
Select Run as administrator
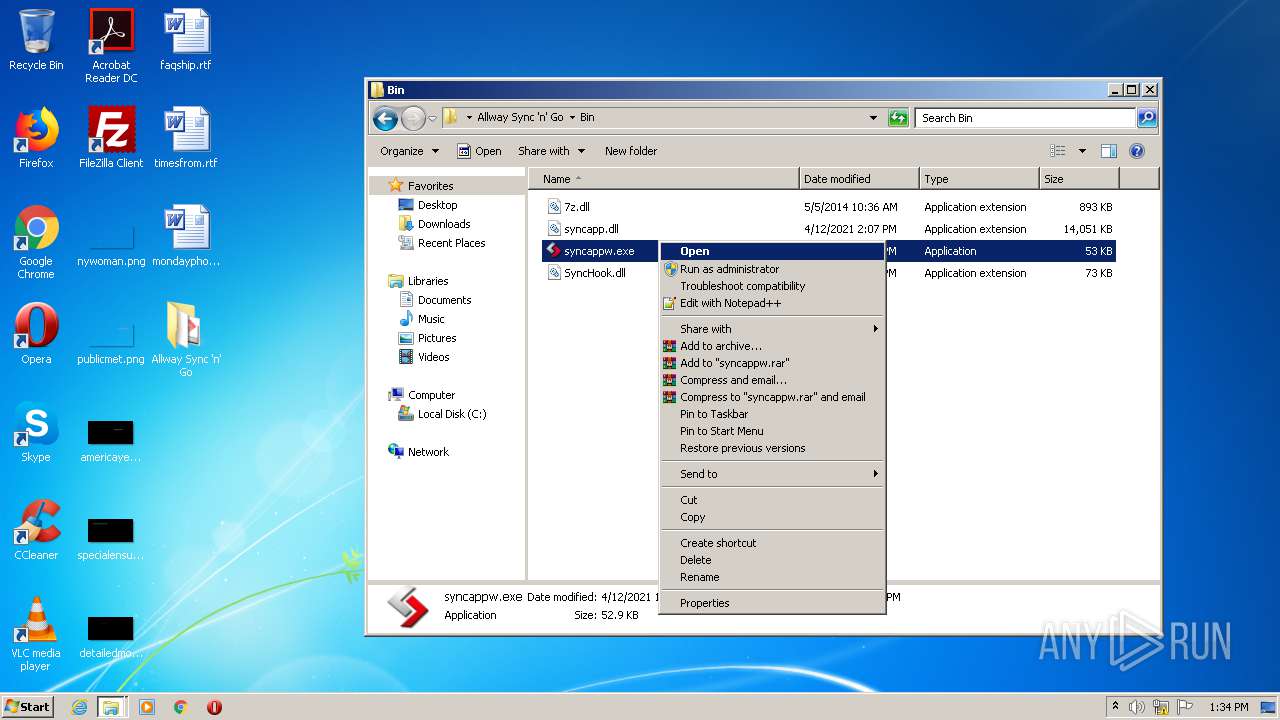pyautogui.click(x=772, y=269)
